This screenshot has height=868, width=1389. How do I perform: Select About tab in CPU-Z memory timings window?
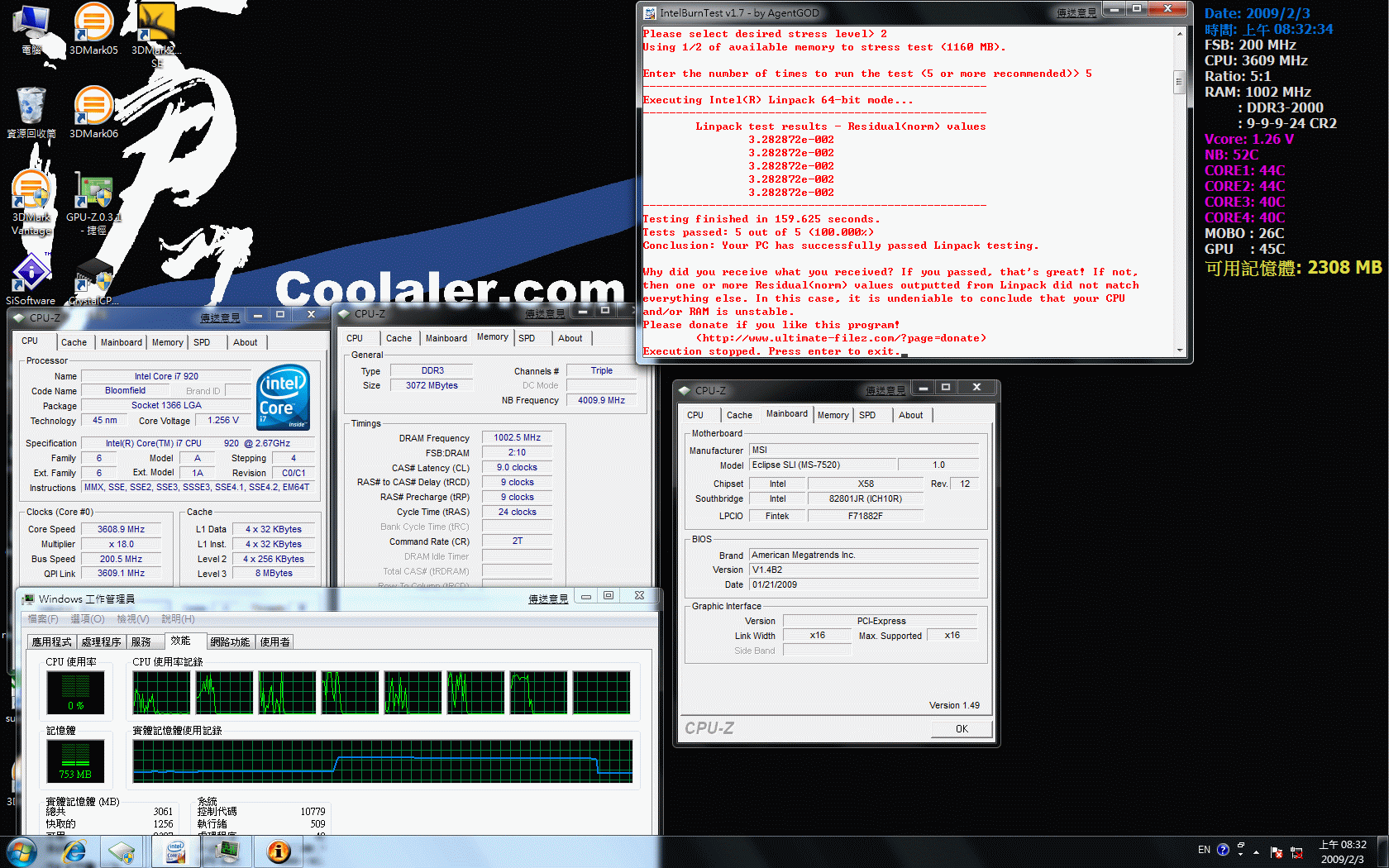[570, 338]
